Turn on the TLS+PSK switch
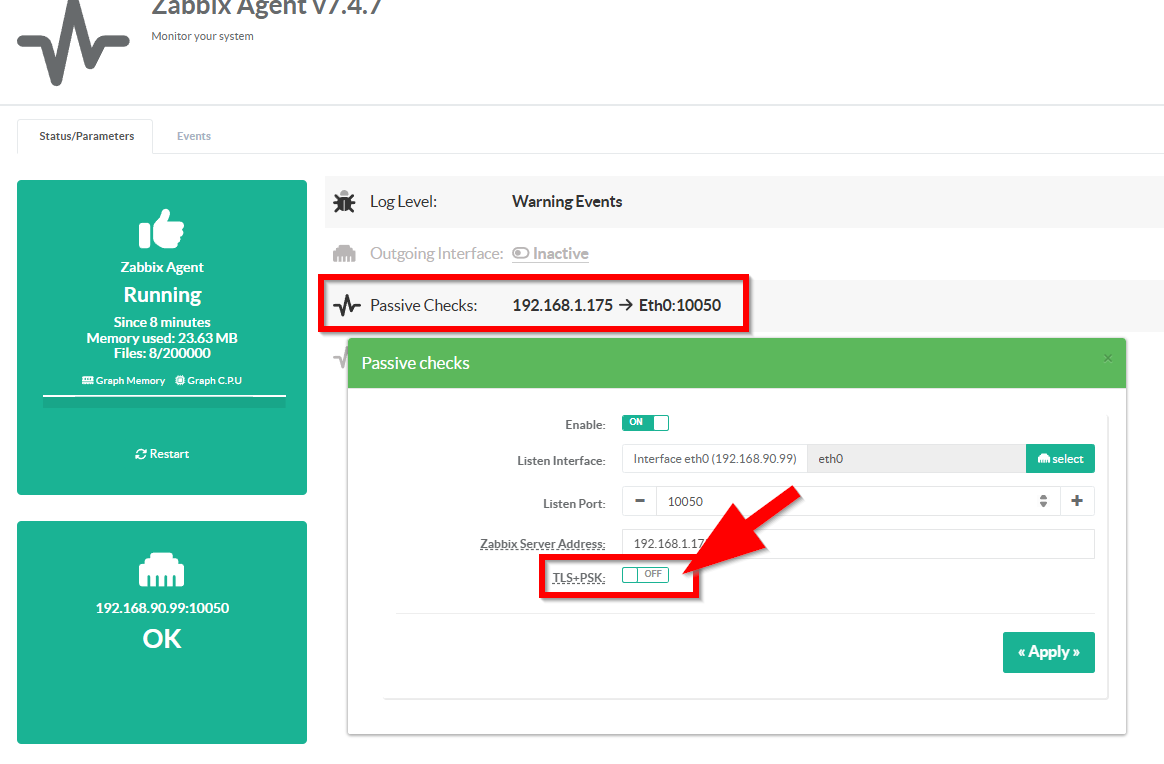The width and height of the screenshot is (1164, 764). [x=645, y=575]
